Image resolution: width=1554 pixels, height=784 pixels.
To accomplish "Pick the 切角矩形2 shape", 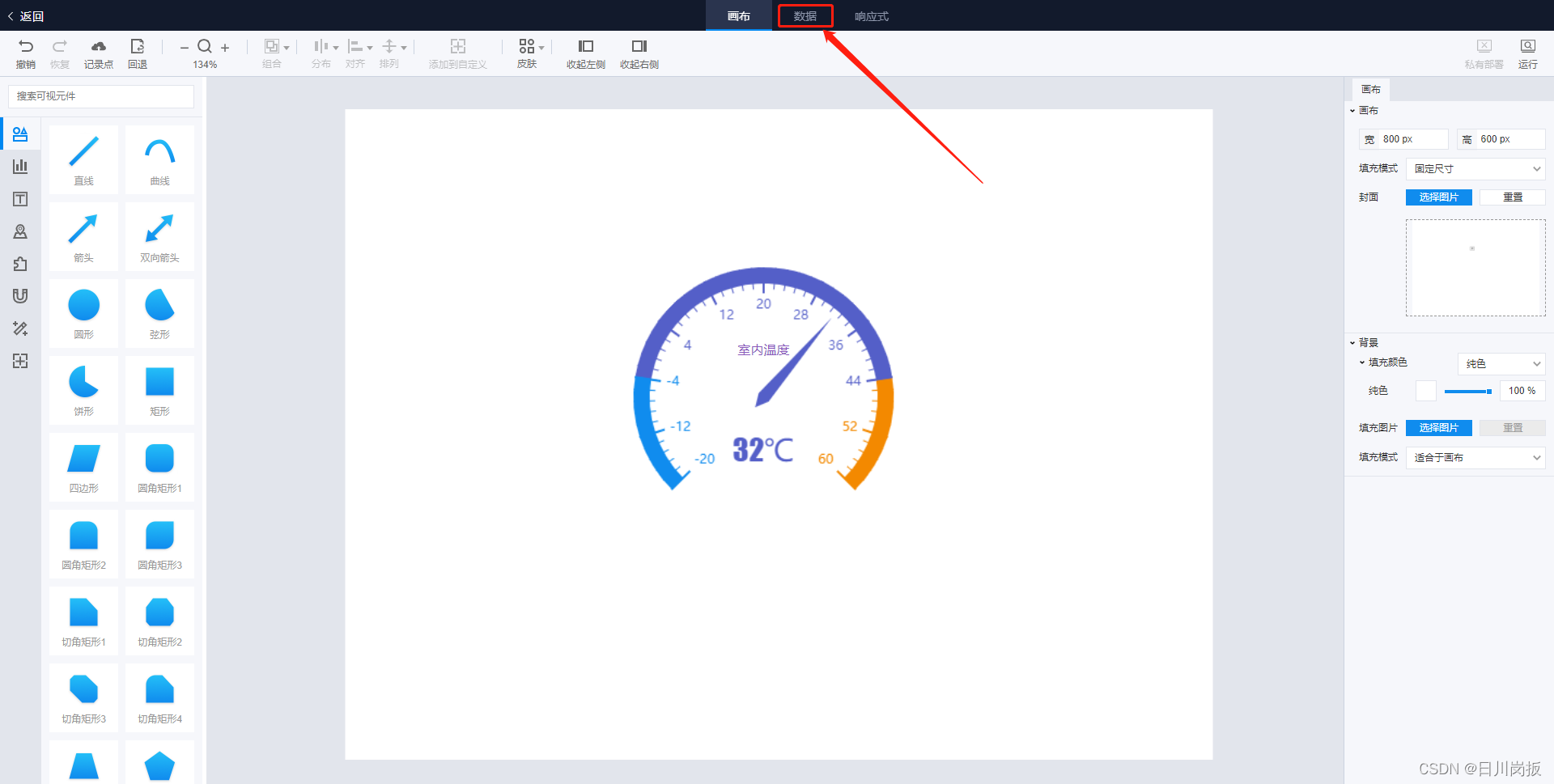I will coord(159,621).
